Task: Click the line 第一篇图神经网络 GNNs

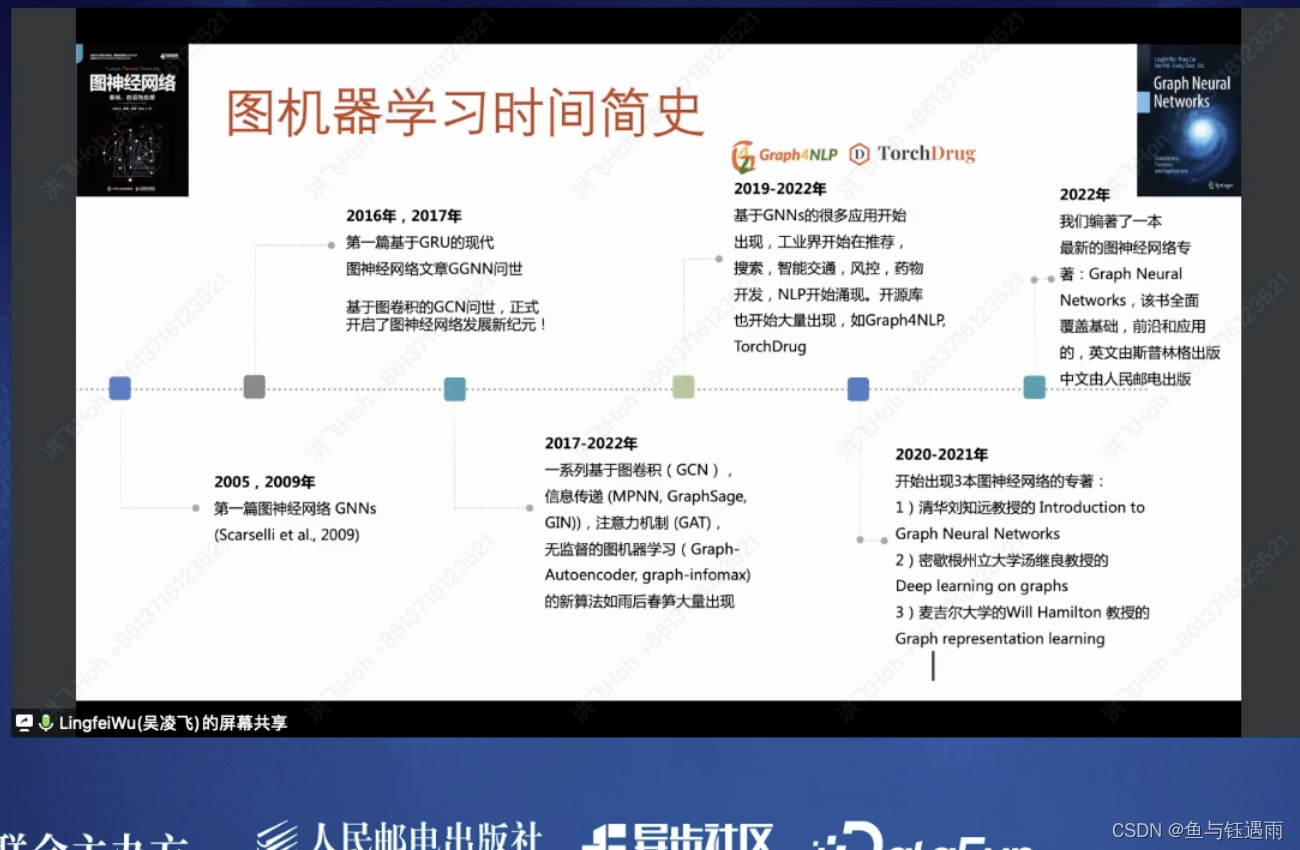Action: (295, 508)
